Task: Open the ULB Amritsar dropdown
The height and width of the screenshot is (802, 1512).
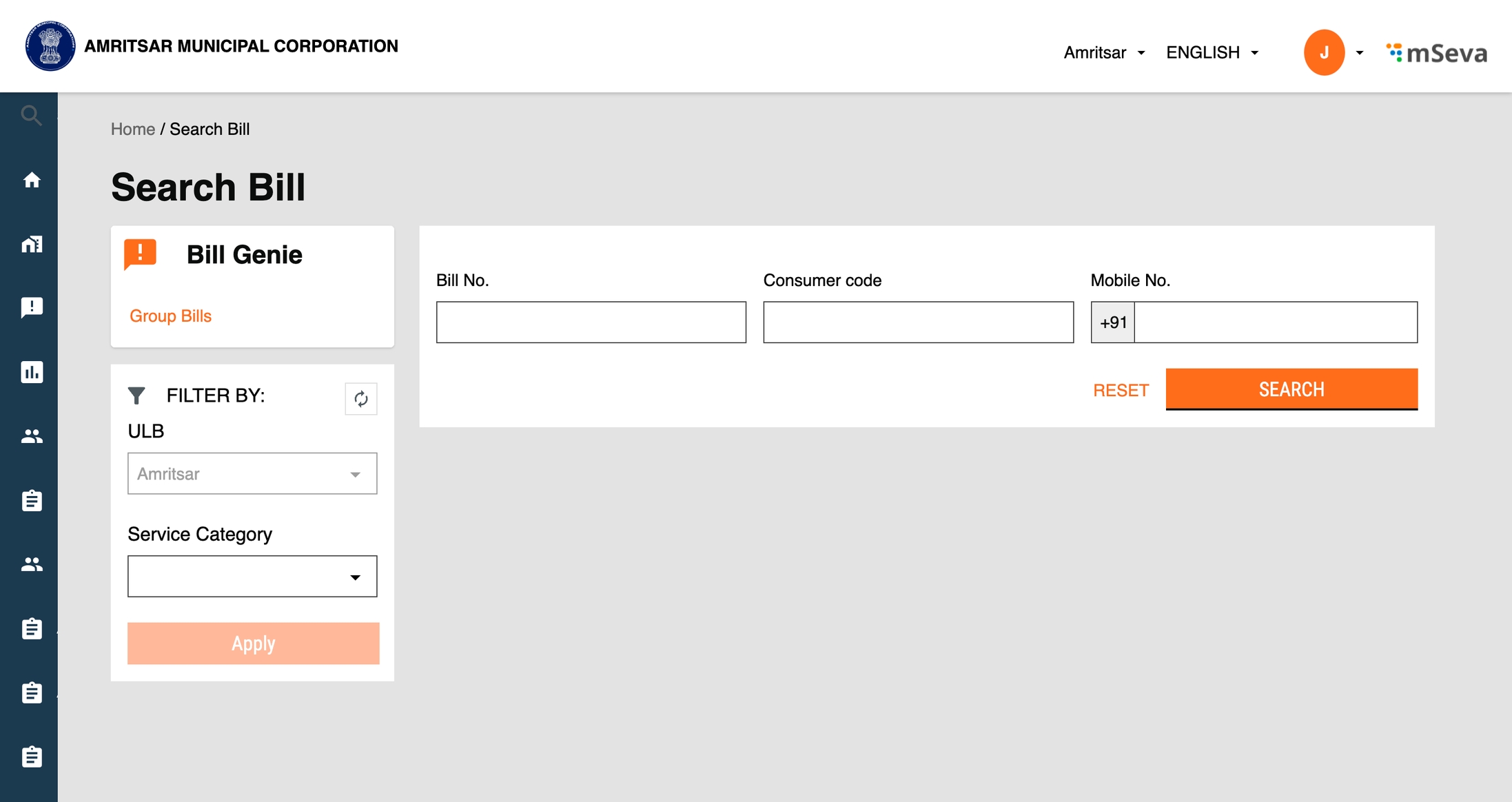Action: [x=252, y=473]
